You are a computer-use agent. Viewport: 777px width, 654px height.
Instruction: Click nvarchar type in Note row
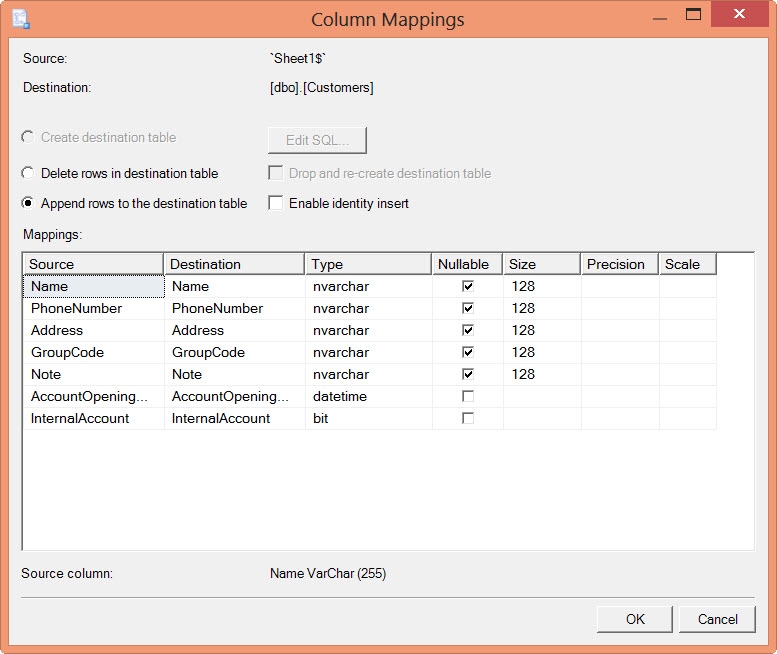(x=369, y=375)
